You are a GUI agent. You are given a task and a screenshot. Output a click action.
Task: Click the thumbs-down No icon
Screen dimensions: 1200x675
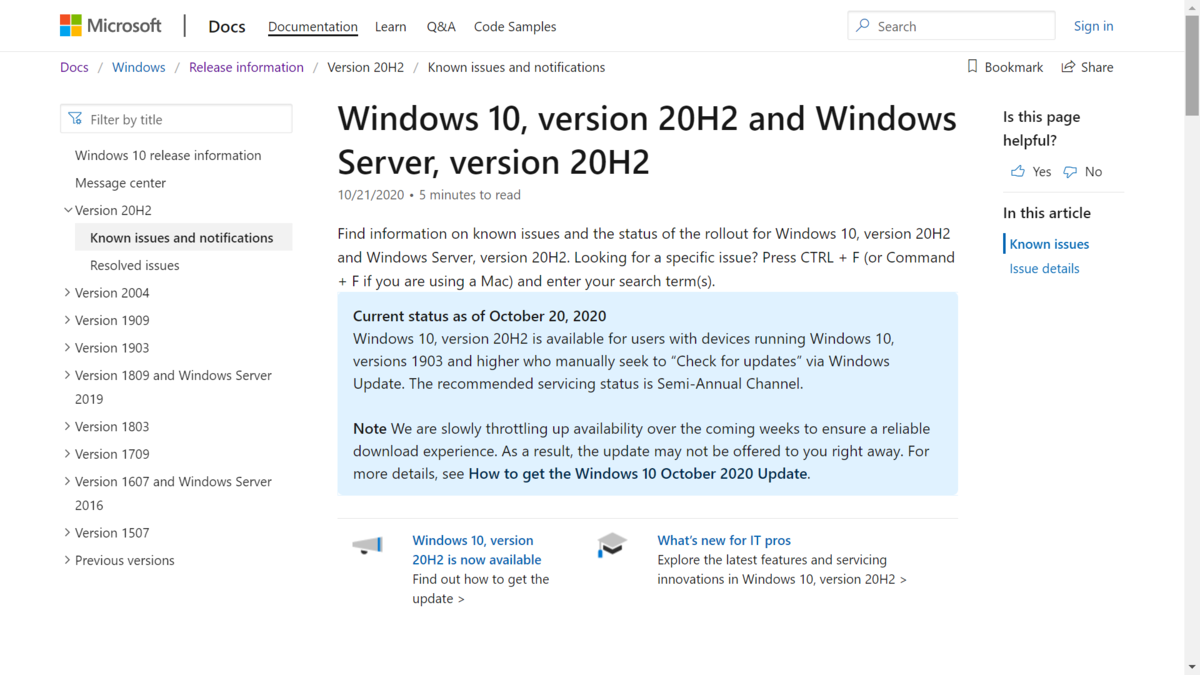click(x=1070, y=172)
